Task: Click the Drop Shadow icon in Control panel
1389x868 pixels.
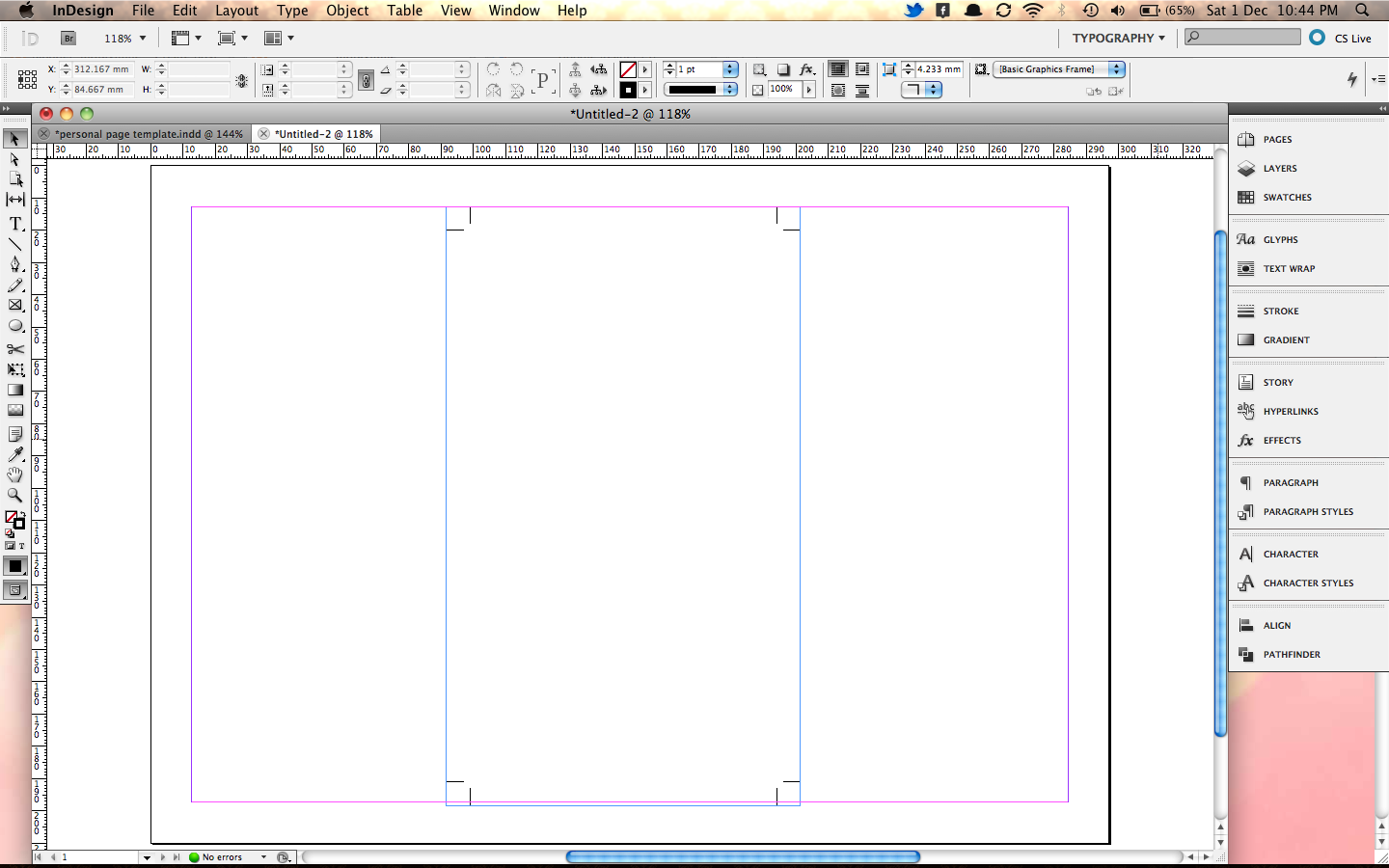Action: 783,69
